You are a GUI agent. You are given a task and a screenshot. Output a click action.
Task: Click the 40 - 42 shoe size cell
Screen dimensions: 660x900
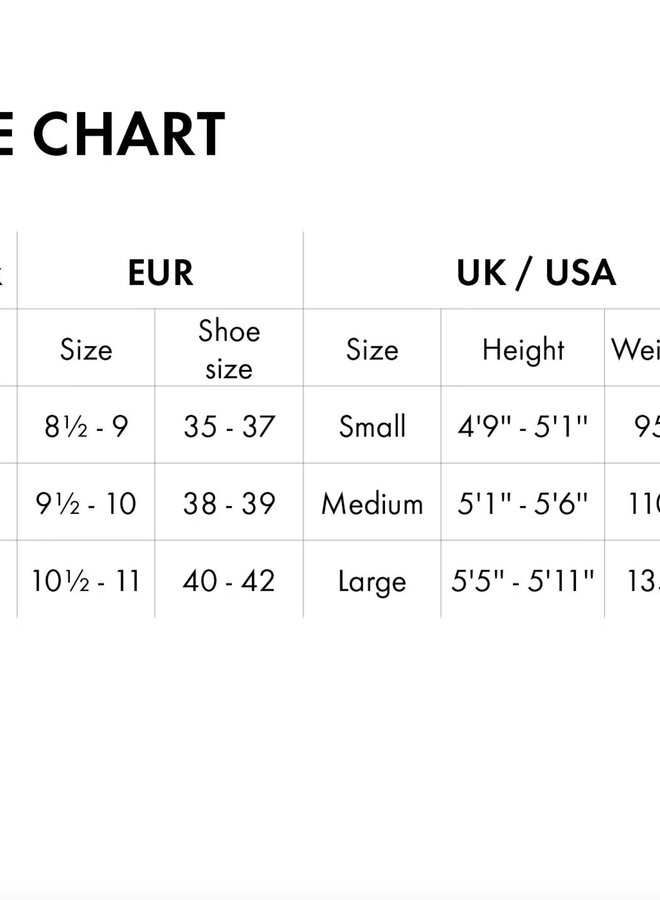coord(229,581)
